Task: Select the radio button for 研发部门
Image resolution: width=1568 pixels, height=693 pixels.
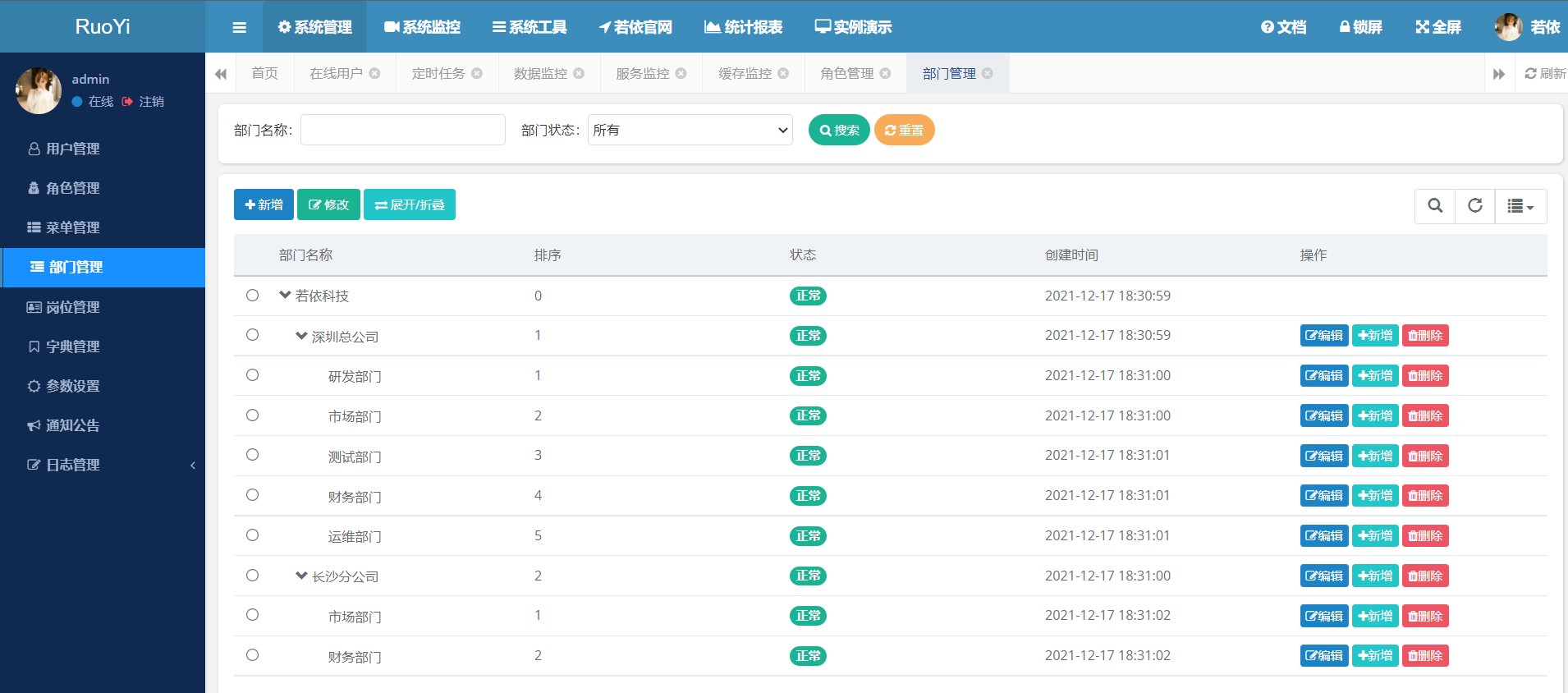Action: [252, 375]
